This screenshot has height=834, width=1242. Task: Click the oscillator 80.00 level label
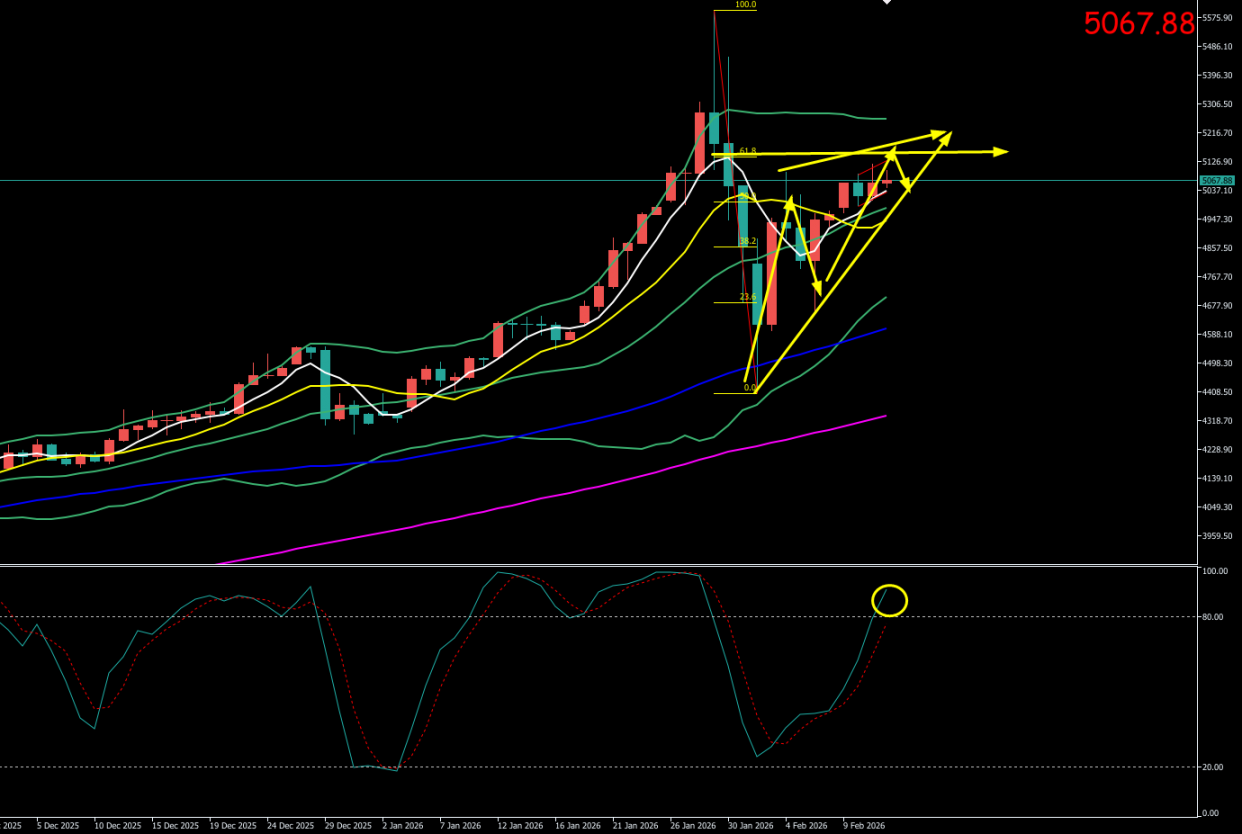[1214, 617]
